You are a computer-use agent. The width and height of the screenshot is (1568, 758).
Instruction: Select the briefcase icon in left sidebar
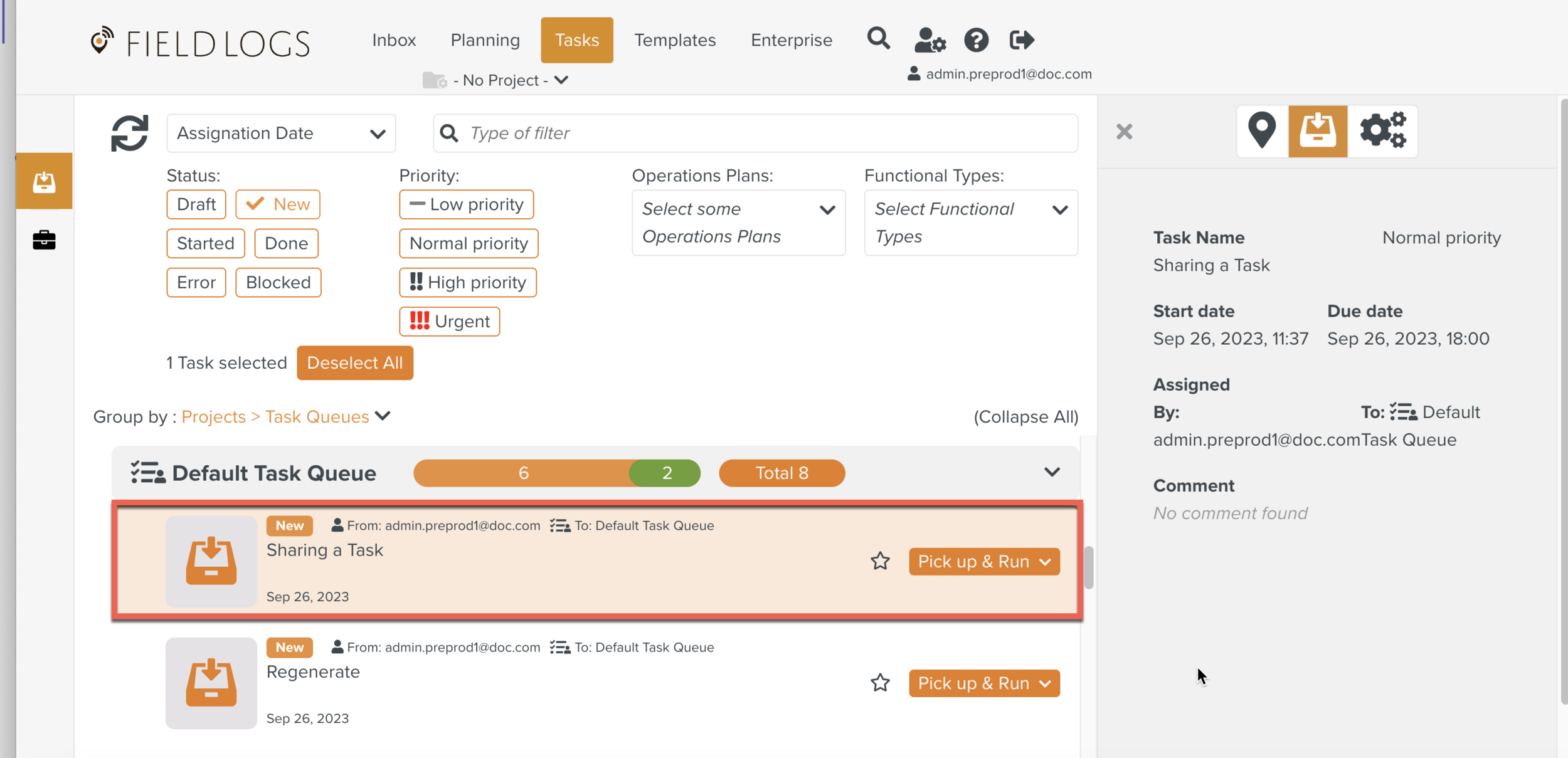point(44,240)
